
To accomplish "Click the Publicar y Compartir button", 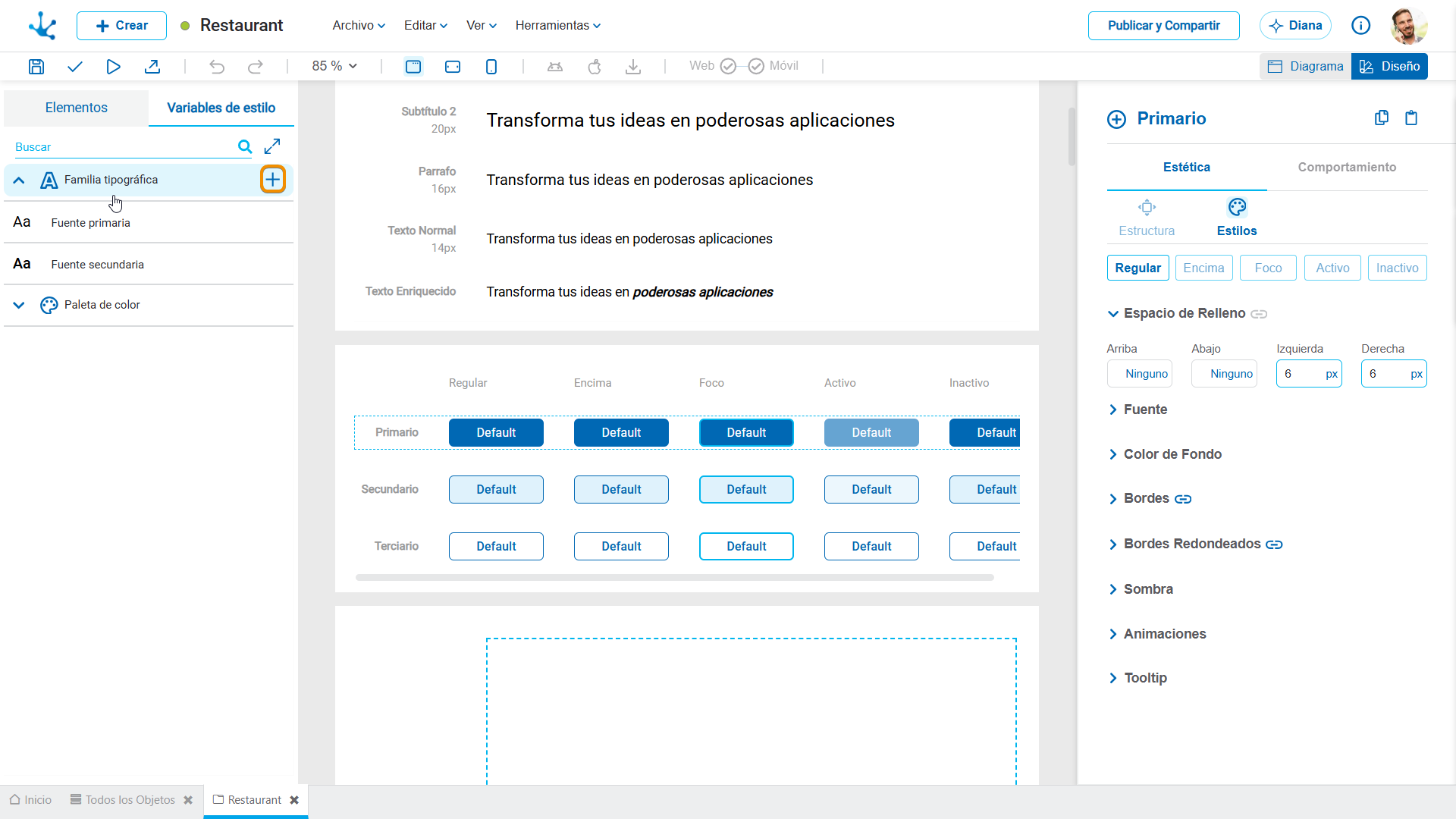I will pos(1163,26).
